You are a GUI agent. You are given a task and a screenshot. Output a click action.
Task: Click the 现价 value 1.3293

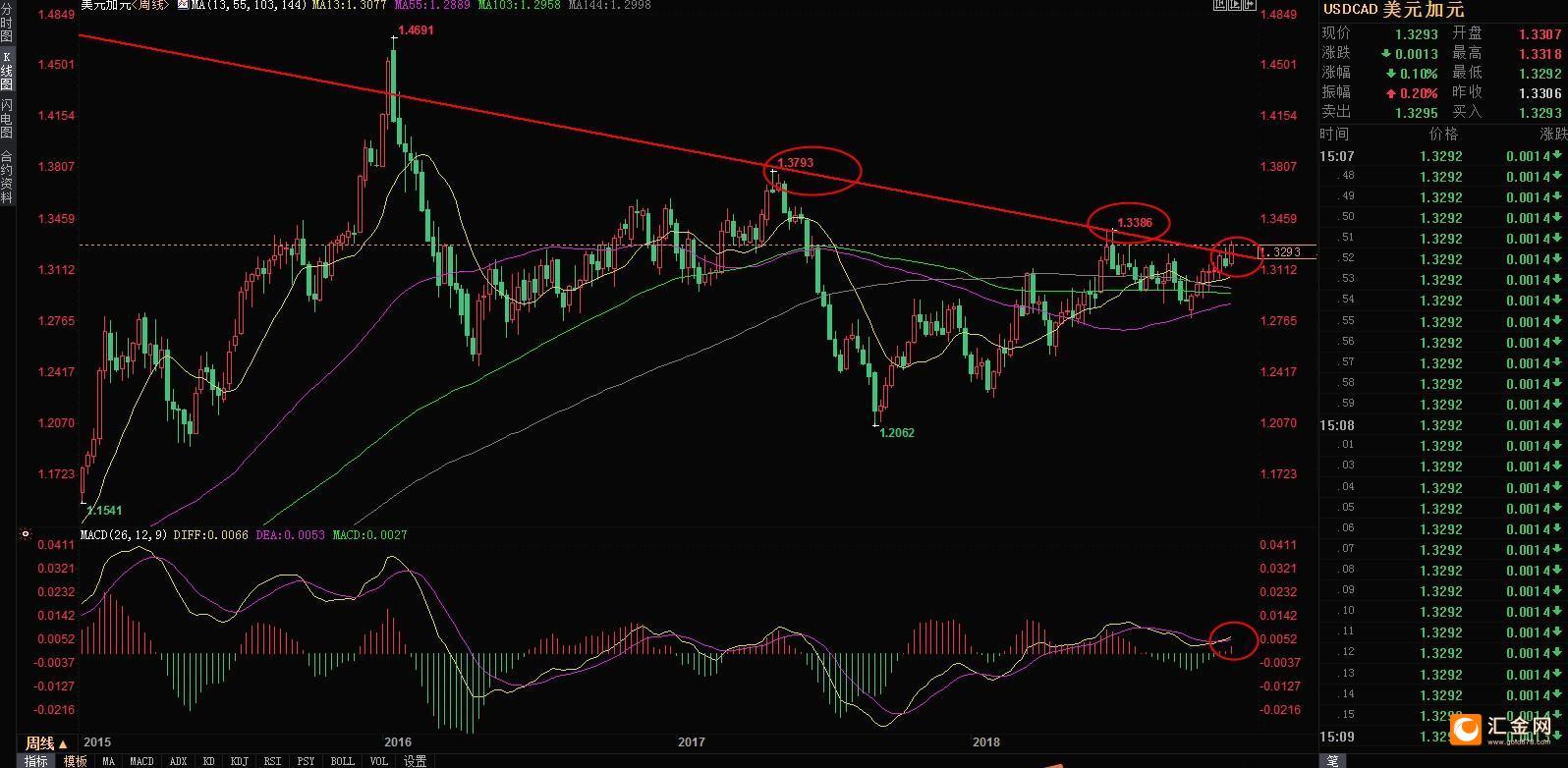1417,34
